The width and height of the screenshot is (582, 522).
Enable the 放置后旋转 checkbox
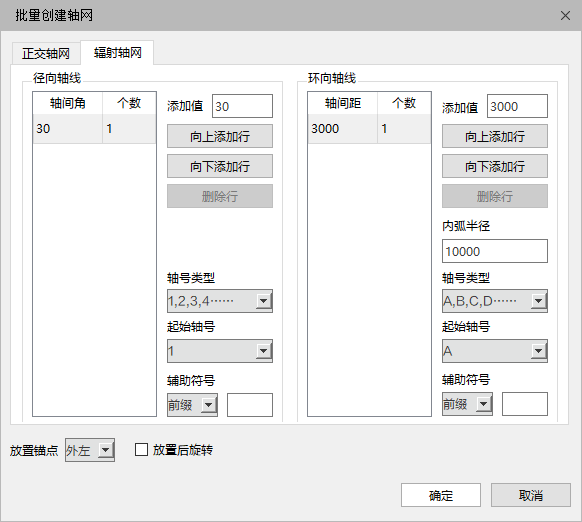click(141, 450)
